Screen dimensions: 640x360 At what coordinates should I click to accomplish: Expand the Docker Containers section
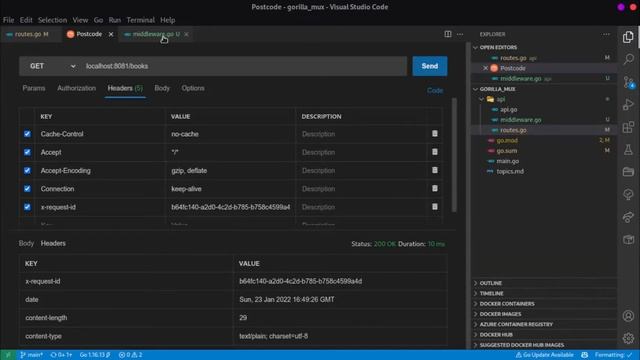[507, 304]
